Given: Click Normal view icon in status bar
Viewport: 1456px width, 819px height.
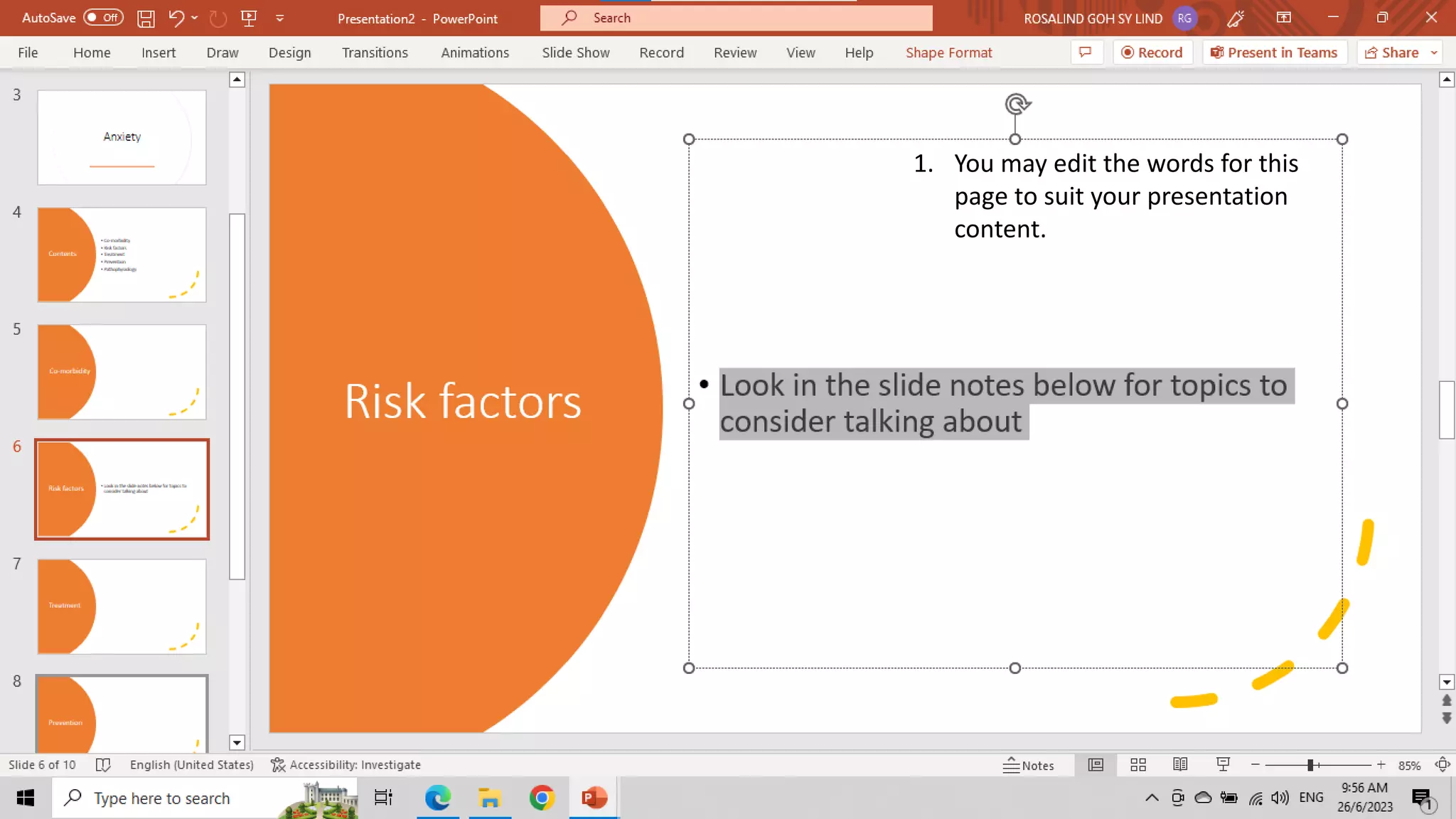Looking at the screenshot, I should (1096, 765).
